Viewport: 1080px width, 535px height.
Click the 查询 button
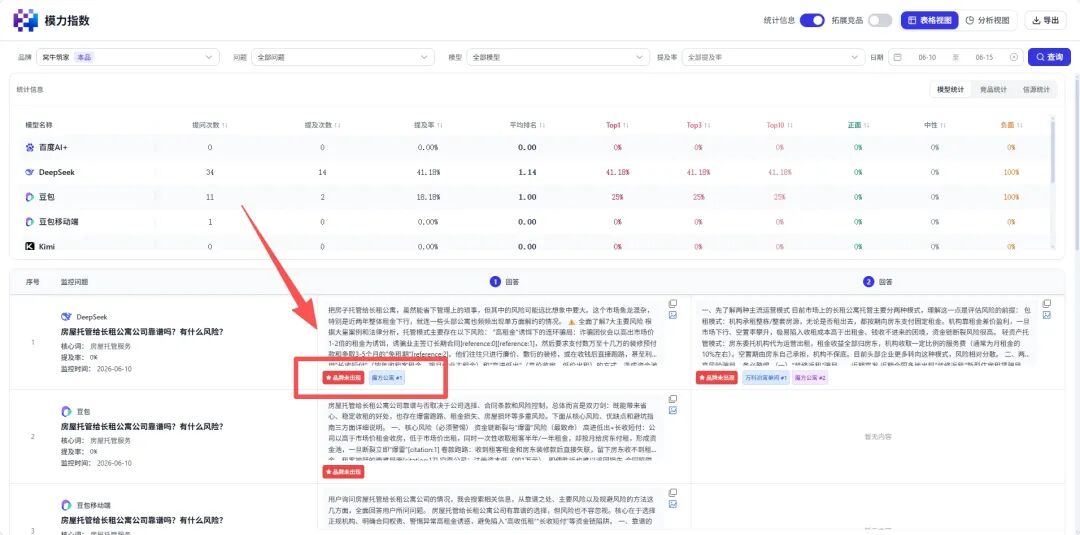pyautogui.click(x=1049, y=57)
